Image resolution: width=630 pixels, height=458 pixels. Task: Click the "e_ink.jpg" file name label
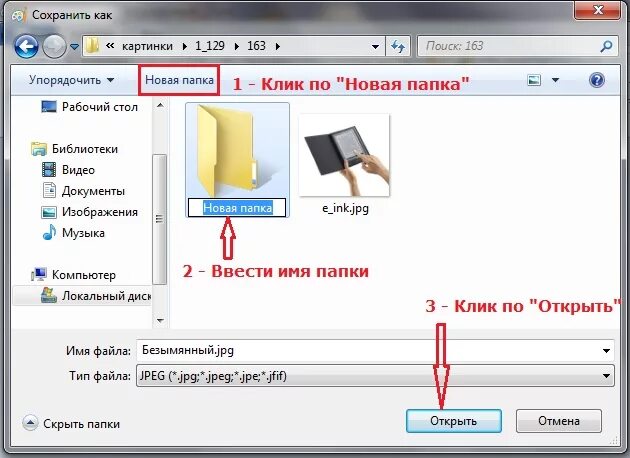tap(345, 208)
